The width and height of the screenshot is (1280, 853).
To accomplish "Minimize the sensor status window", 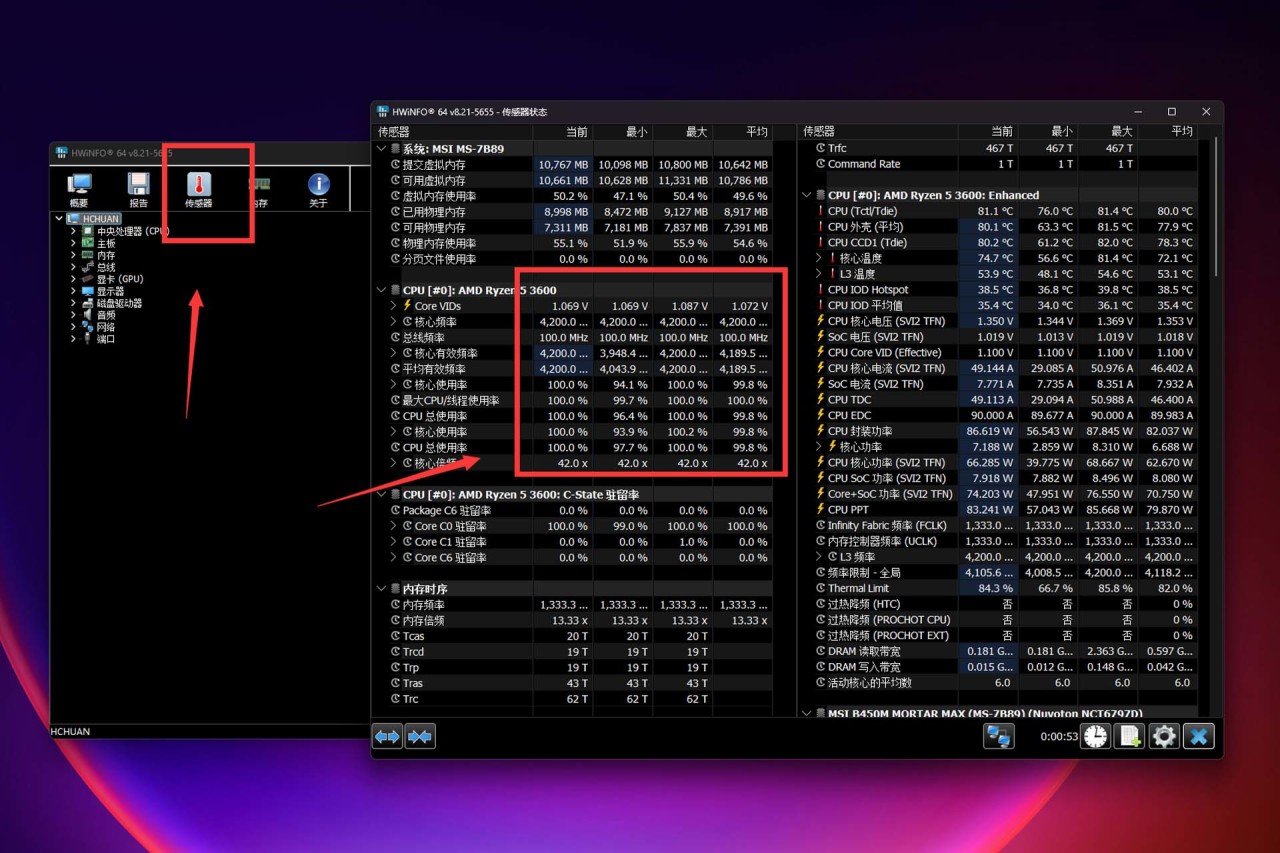I will point(1138,112).
